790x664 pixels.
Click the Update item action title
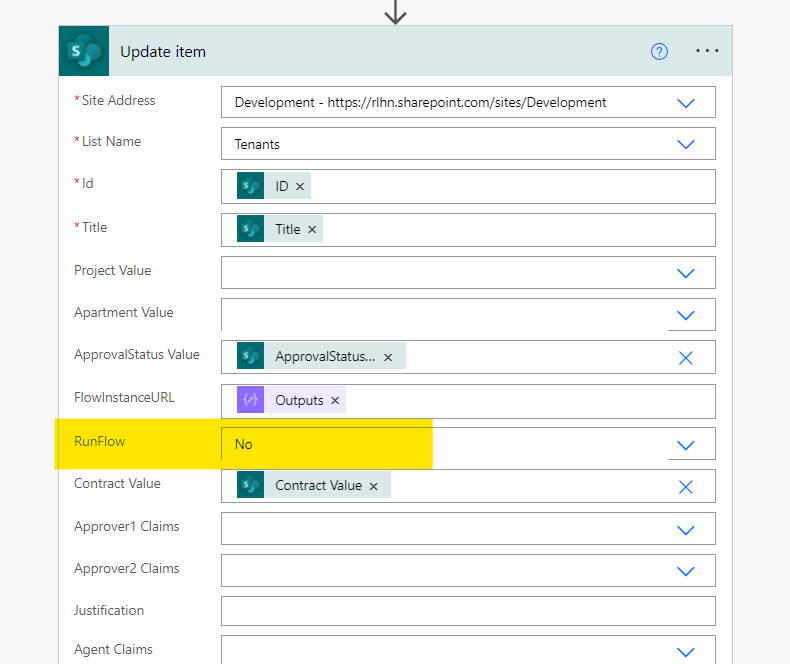163,52
